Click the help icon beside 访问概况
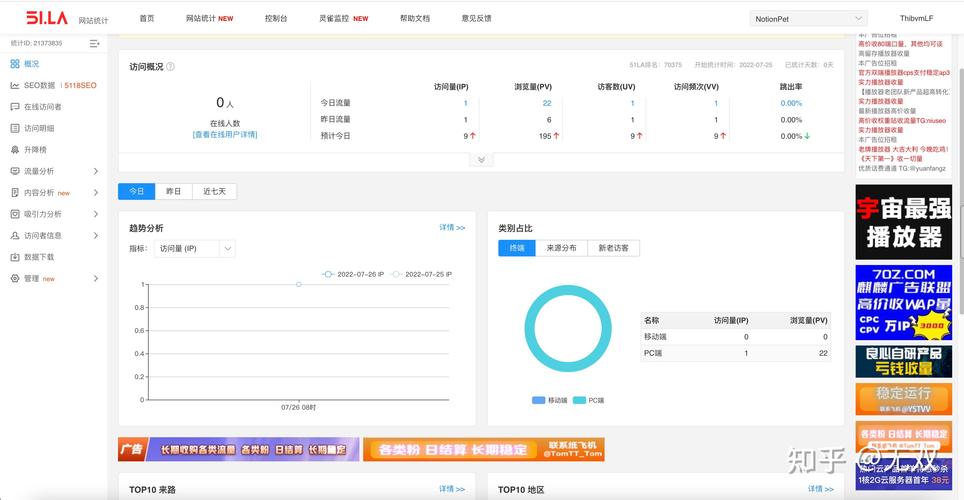964x500 pixels. 170,67
